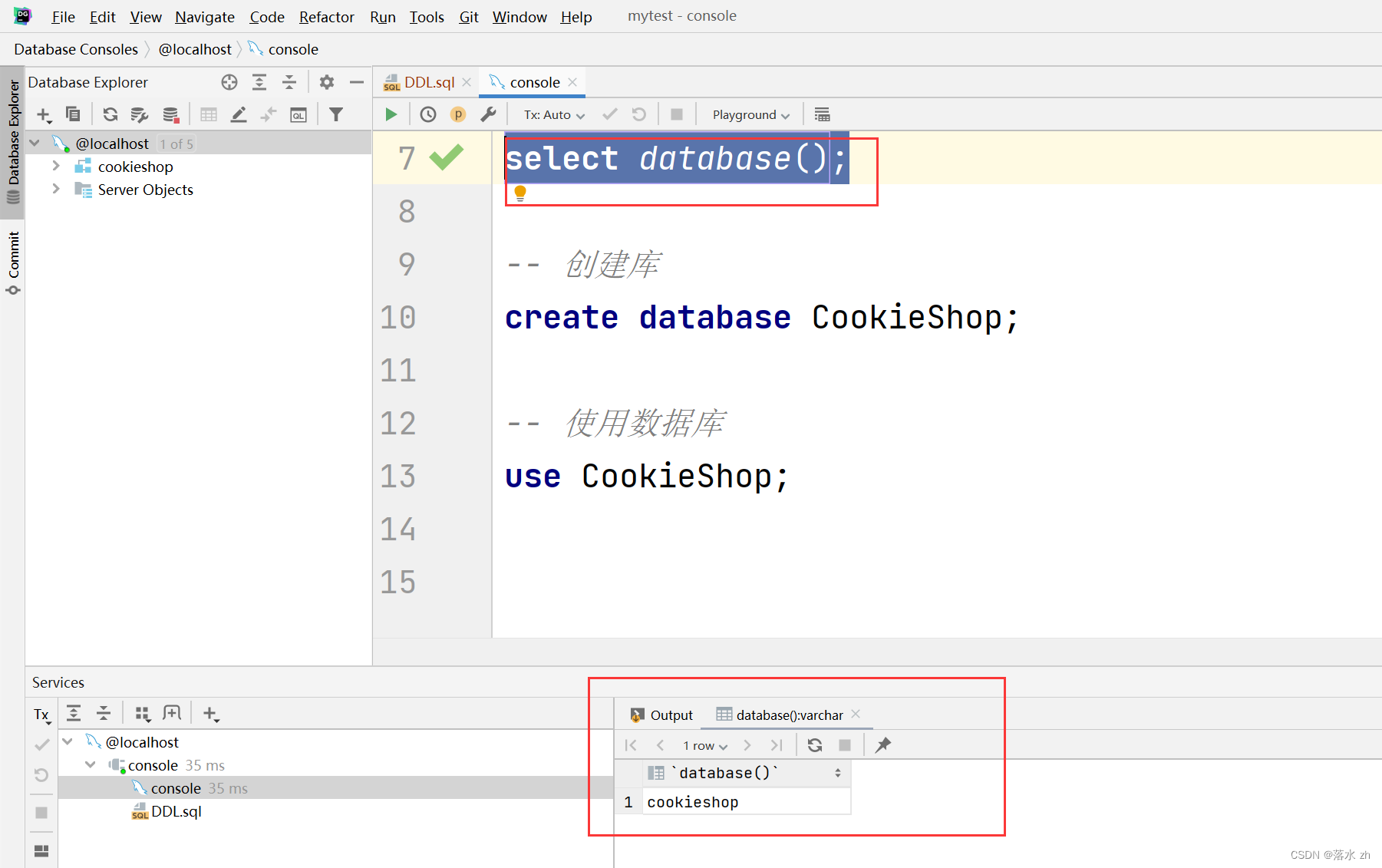1382x868 pixels.
Task: Click the Rollback icon in console toolbar
Action: [639, 114]
